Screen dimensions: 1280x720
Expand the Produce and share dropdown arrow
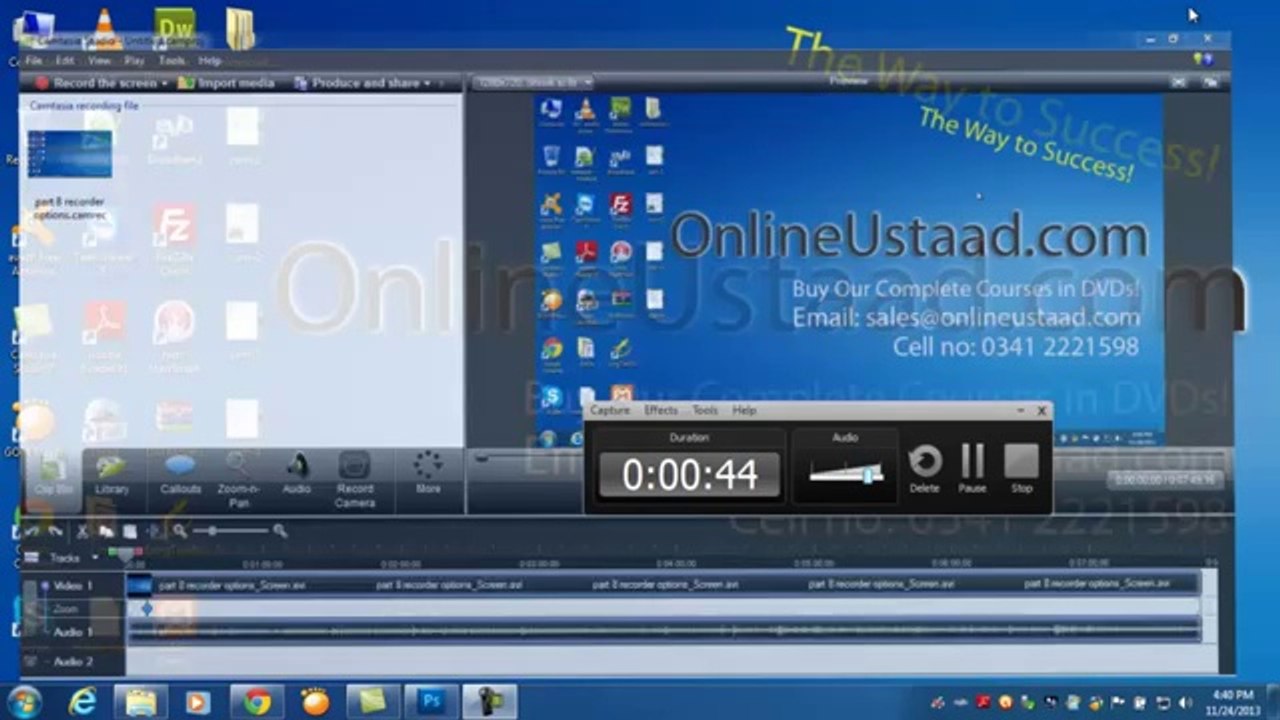428,83
